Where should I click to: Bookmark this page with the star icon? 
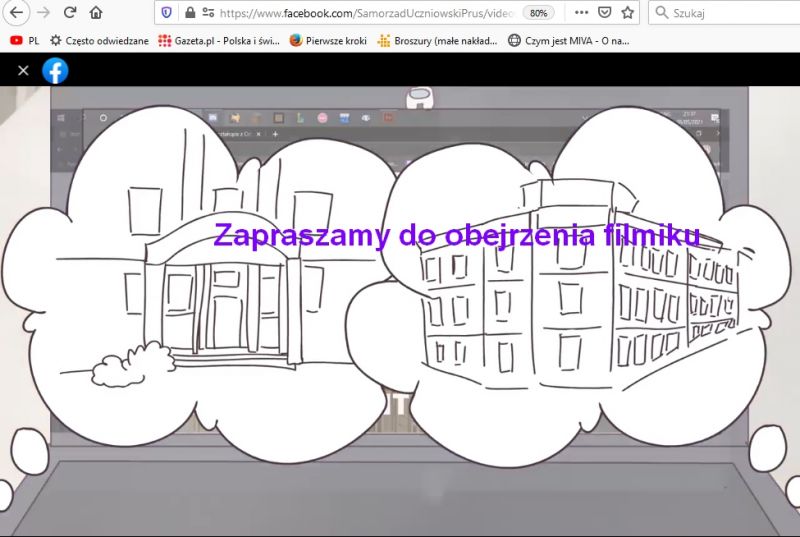pyautogui.click(x=628, y=13)
